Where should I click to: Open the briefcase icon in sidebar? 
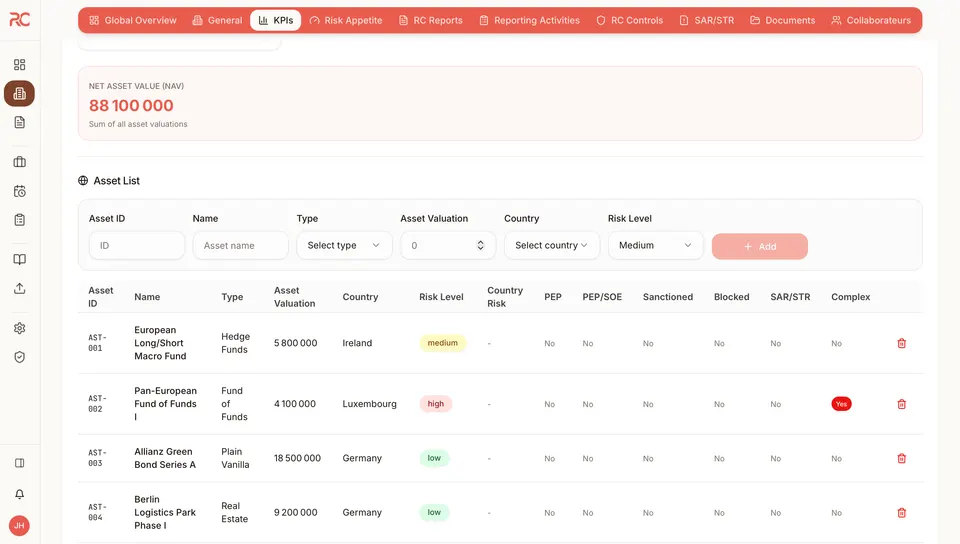[x=20, y=162]
